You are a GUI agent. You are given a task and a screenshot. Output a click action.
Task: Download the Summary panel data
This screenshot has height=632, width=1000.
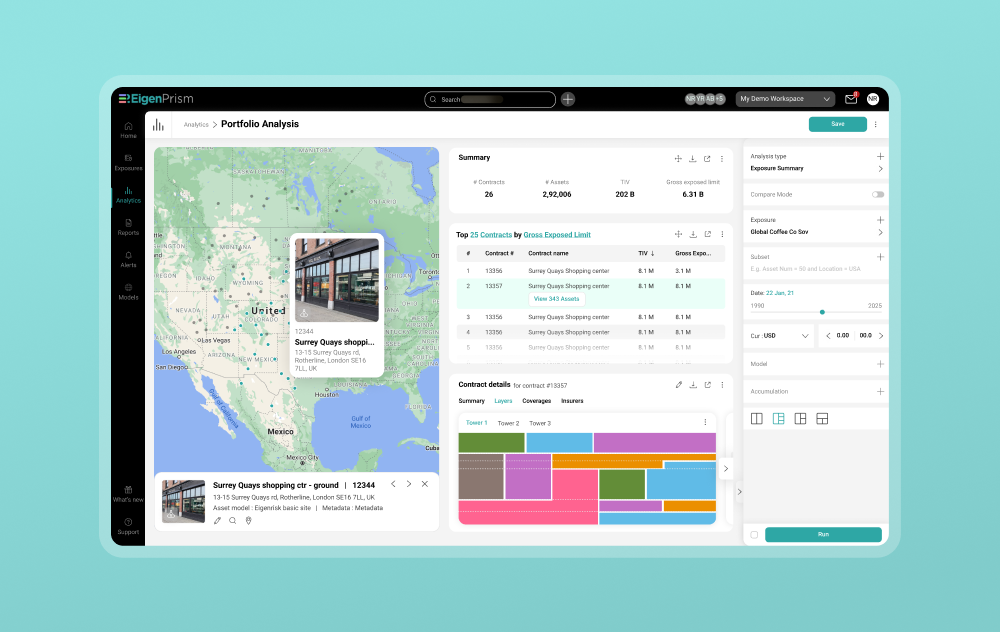coord(692,158)
